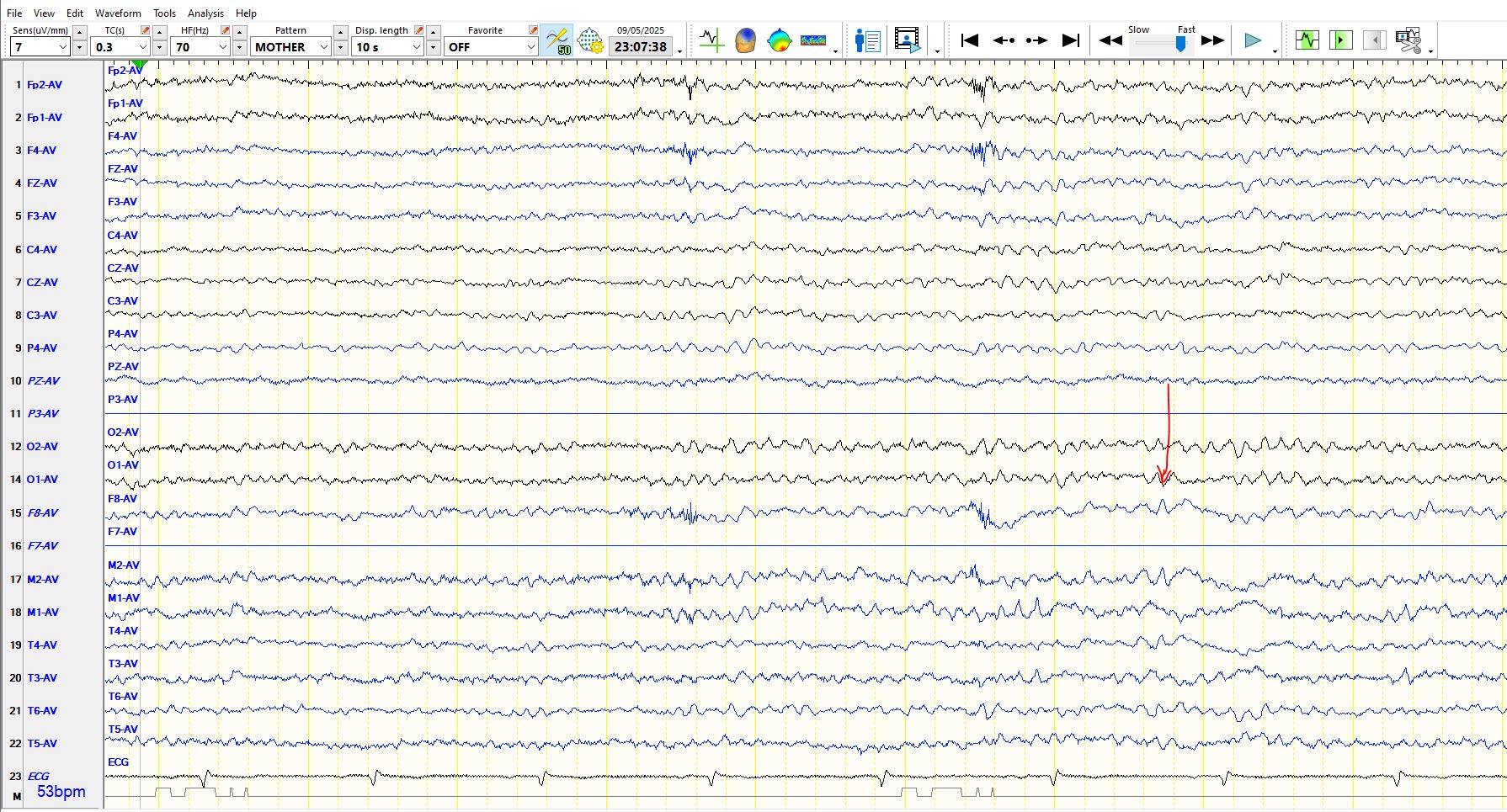Step the TC(s) value down
The image size is (1507, 812).
[x=160, y=47]
